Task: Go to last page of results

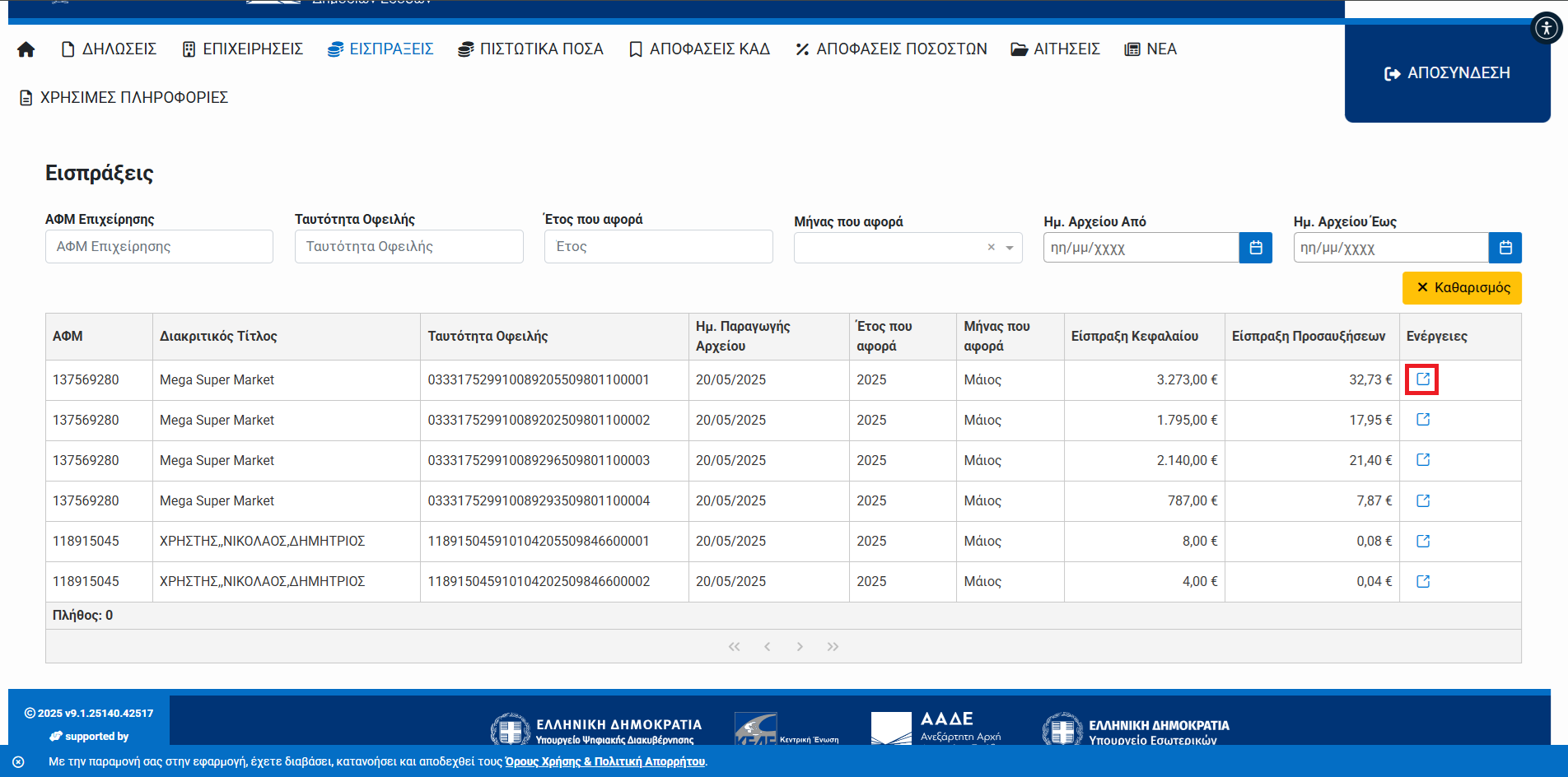Action: pyautogui.click(x=833, y=647)
